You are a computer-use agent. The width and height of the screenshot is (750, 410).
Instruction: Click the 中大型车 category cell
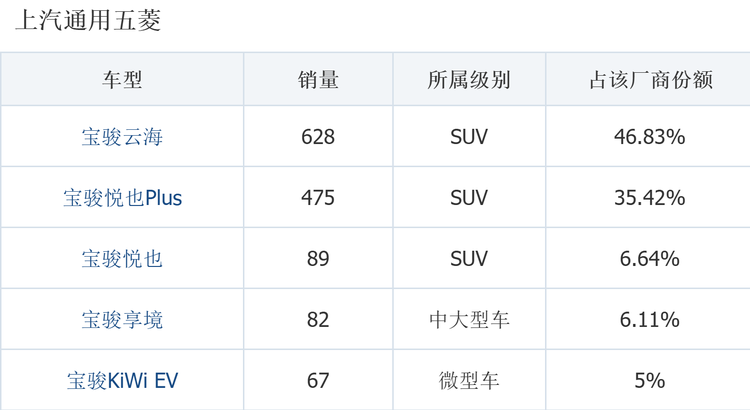pyautogui.click(x=469, y=320)
